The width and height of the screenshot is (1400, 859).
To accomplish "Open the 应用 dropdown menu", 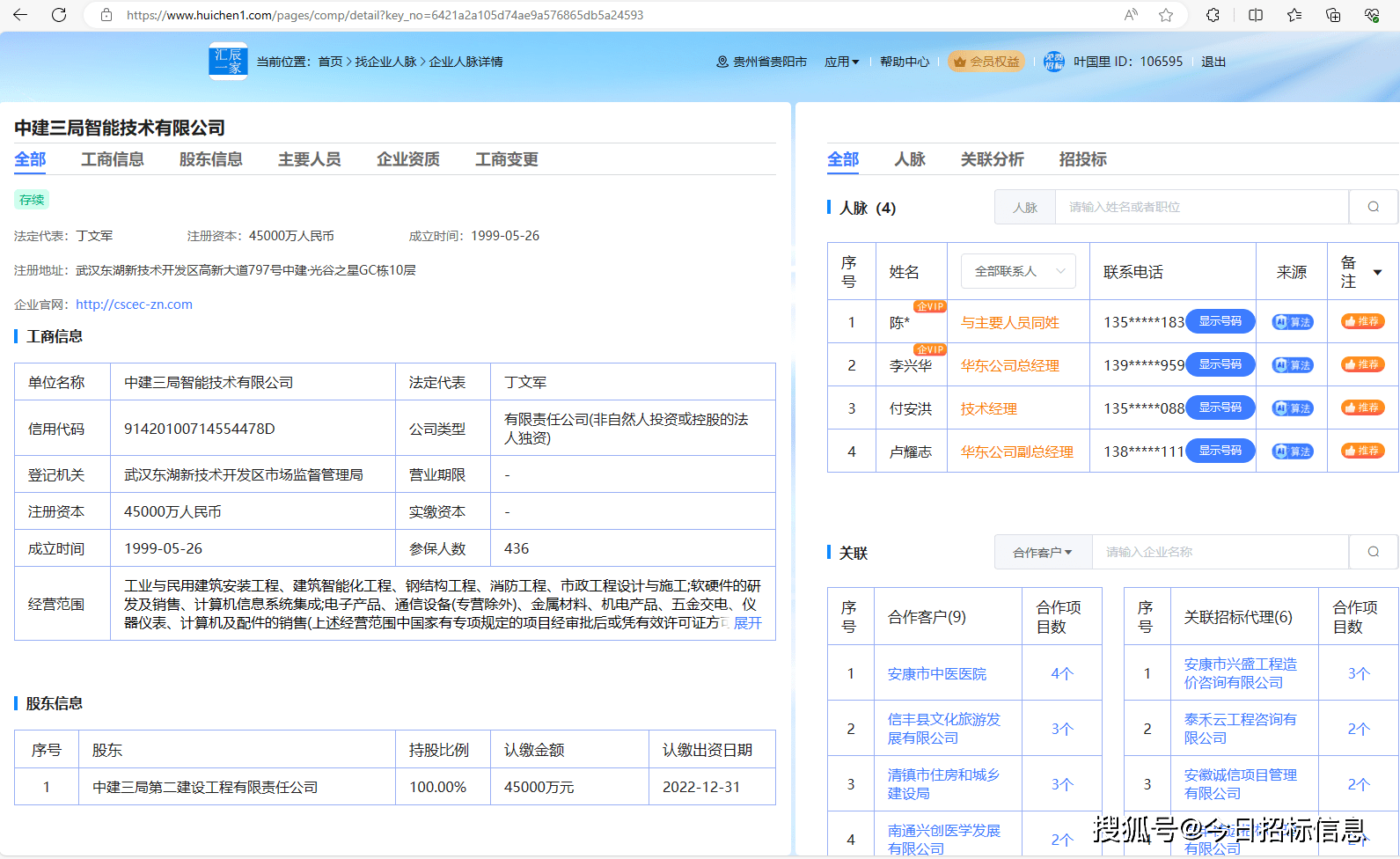I will click(841, 62).
